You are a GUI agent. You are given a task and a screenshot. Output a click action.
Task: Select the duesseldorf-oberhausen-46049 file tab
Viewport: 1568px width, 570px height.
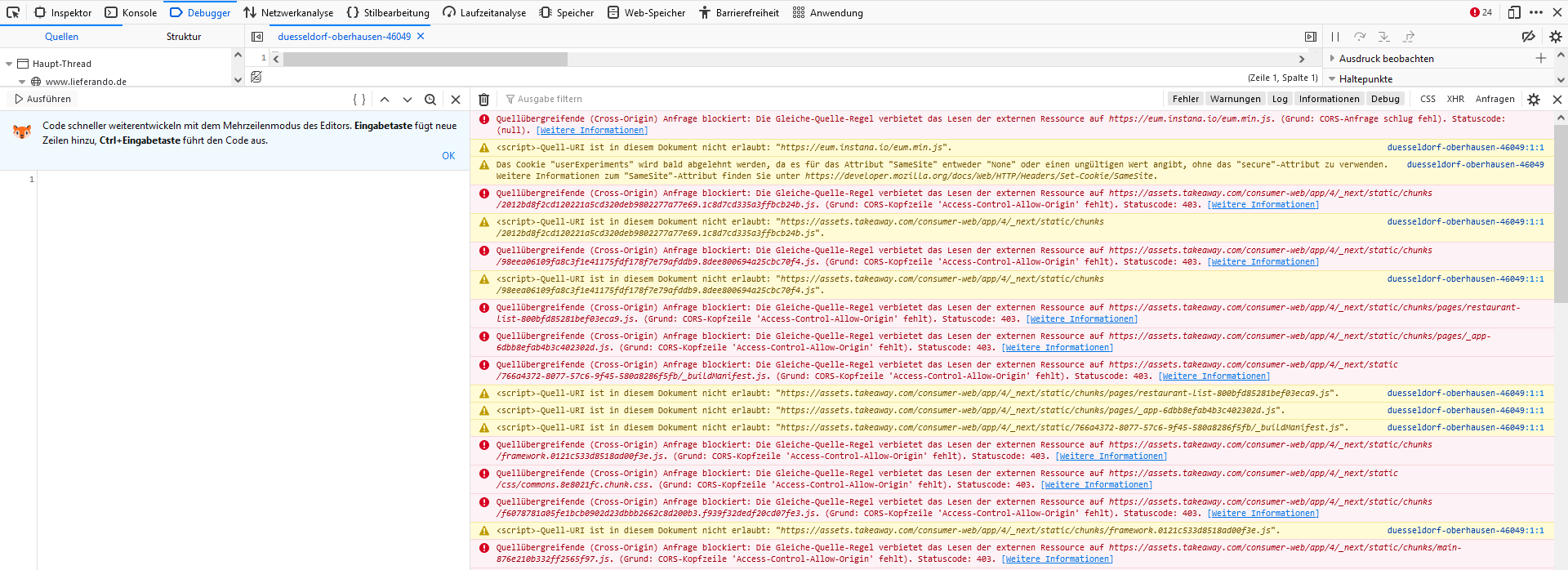tap(344, 37)
